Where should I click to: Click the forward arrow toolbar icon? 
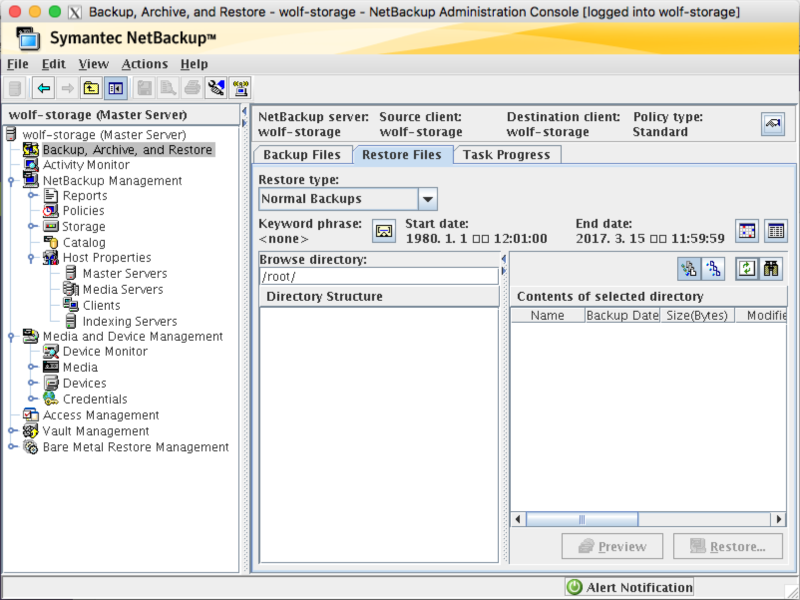click(x=67, y=88)
